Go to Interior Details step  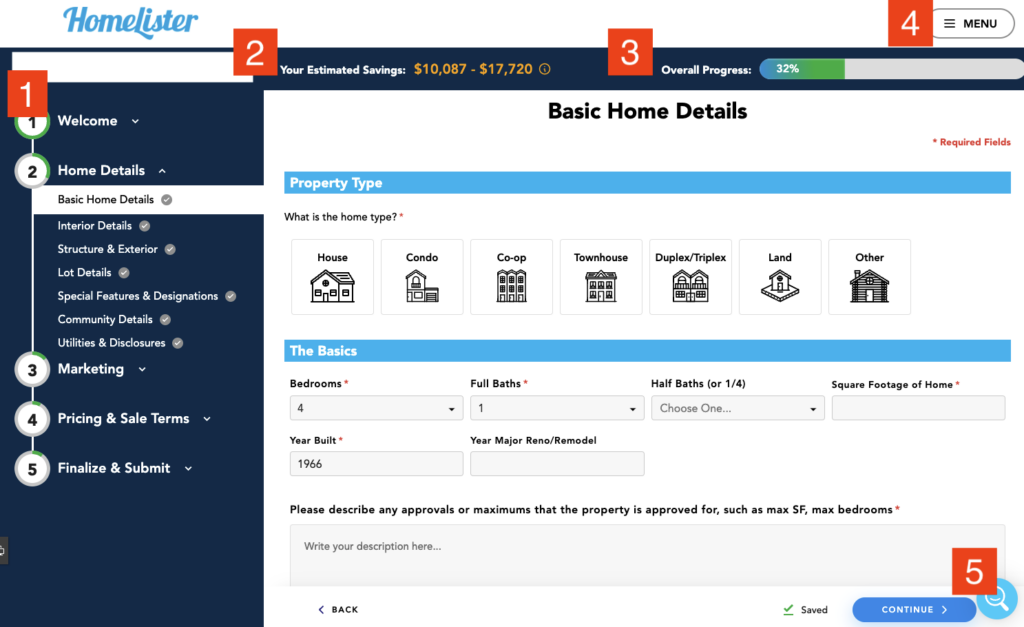tap(95, 226)
